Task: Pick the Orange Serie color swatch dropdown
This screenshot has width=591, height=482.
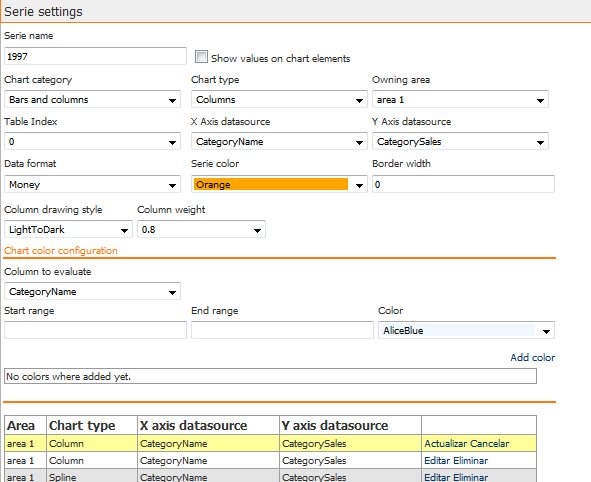Action: [279, 185]
